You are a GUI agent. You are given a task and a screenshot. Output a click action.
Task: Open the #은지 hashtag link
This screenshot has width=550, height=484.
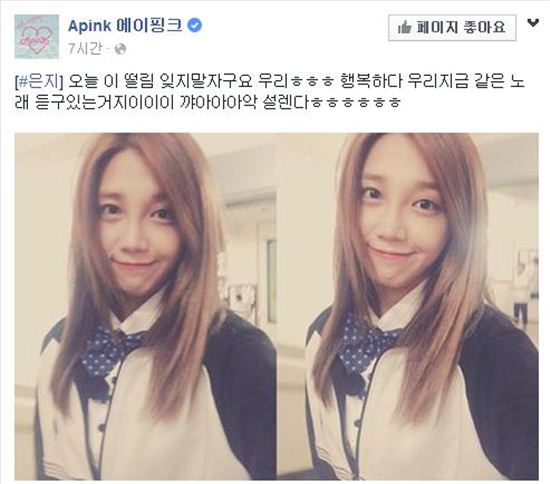pos(40,82)
